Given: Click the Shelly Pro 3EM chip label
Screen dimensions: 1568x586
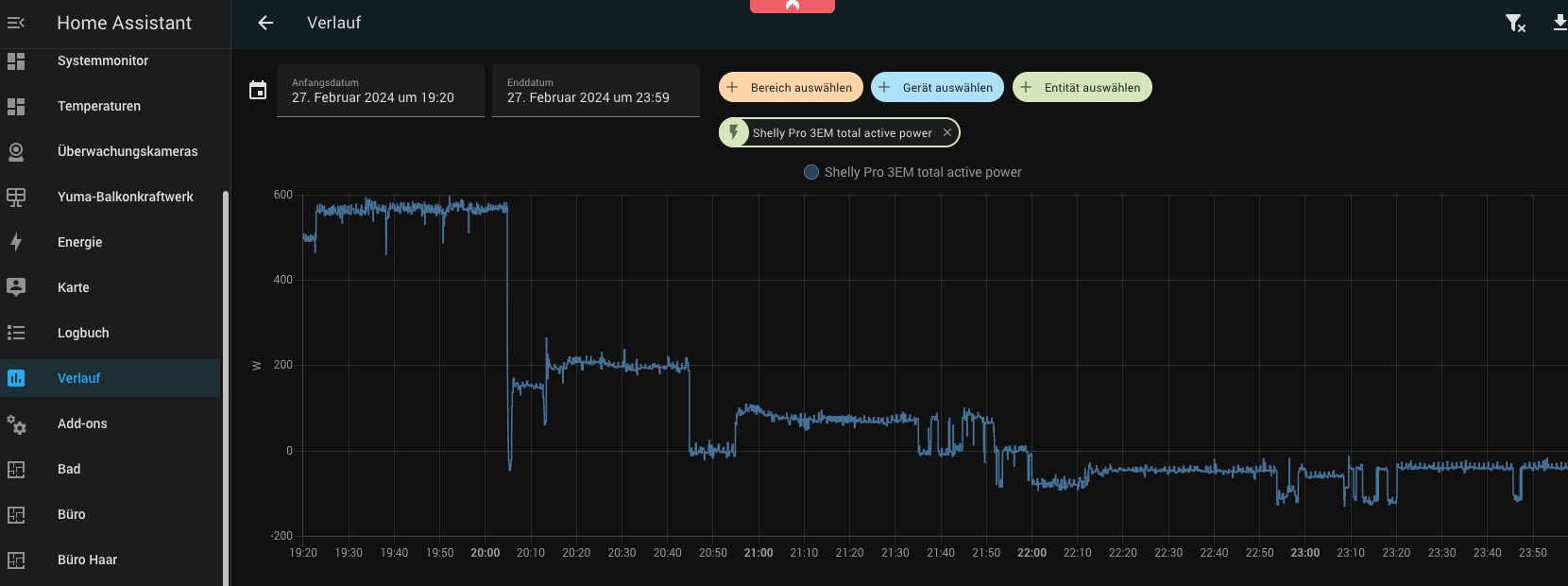Looking at the screenshot, I should (843, 133).
